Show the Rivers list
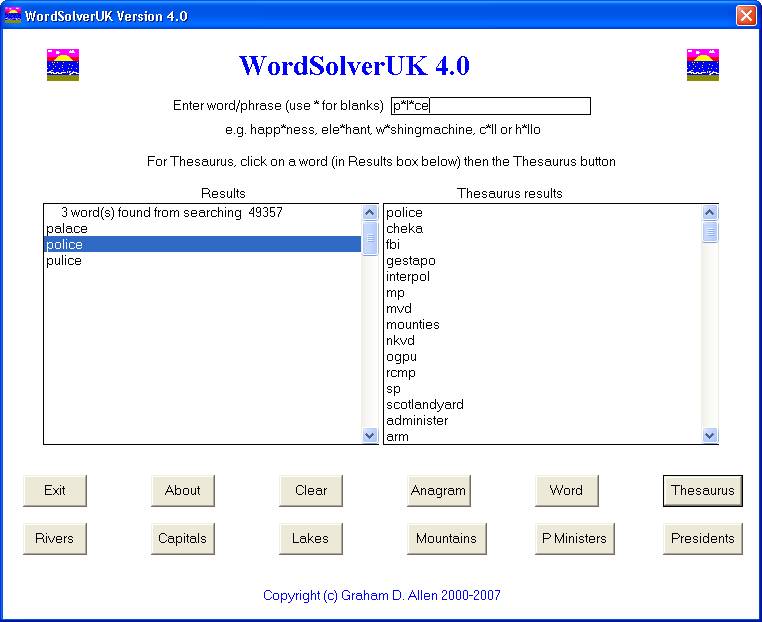The width and height of the screenshot is (762, 622). tap(55, 539)
